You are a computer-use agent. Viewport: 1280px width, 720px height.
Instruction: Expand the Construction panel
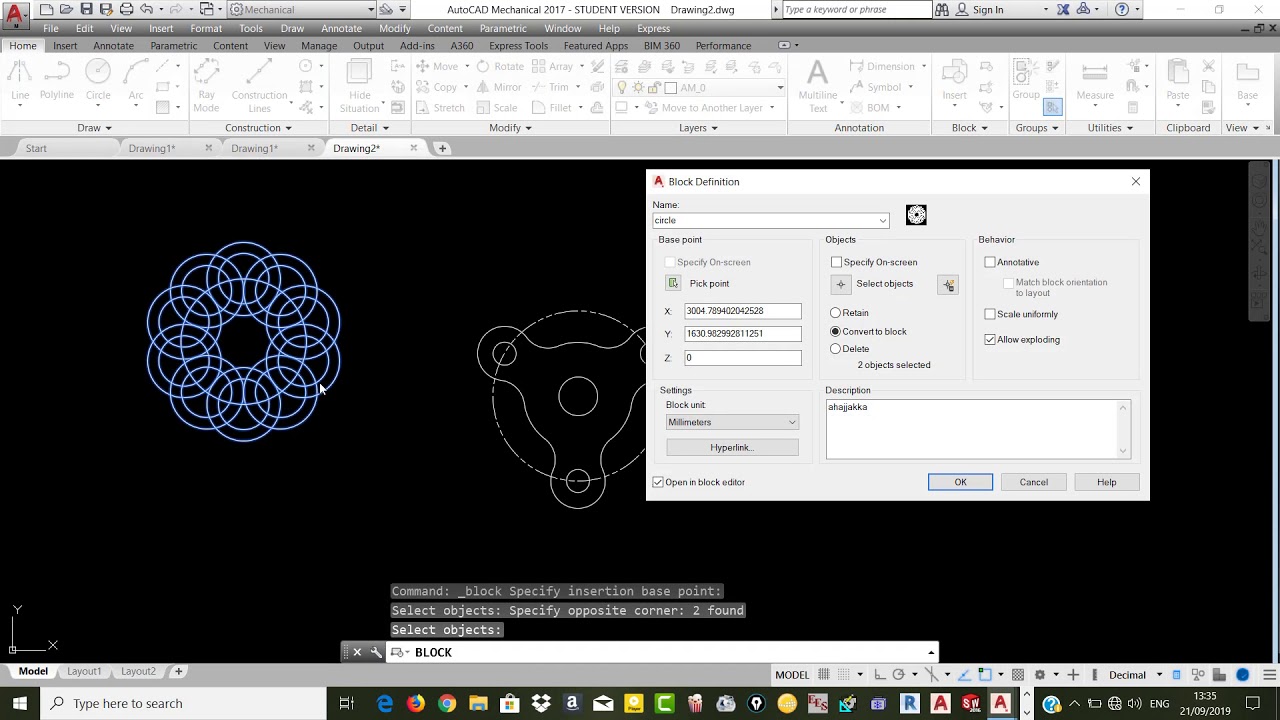click(258, 128)
